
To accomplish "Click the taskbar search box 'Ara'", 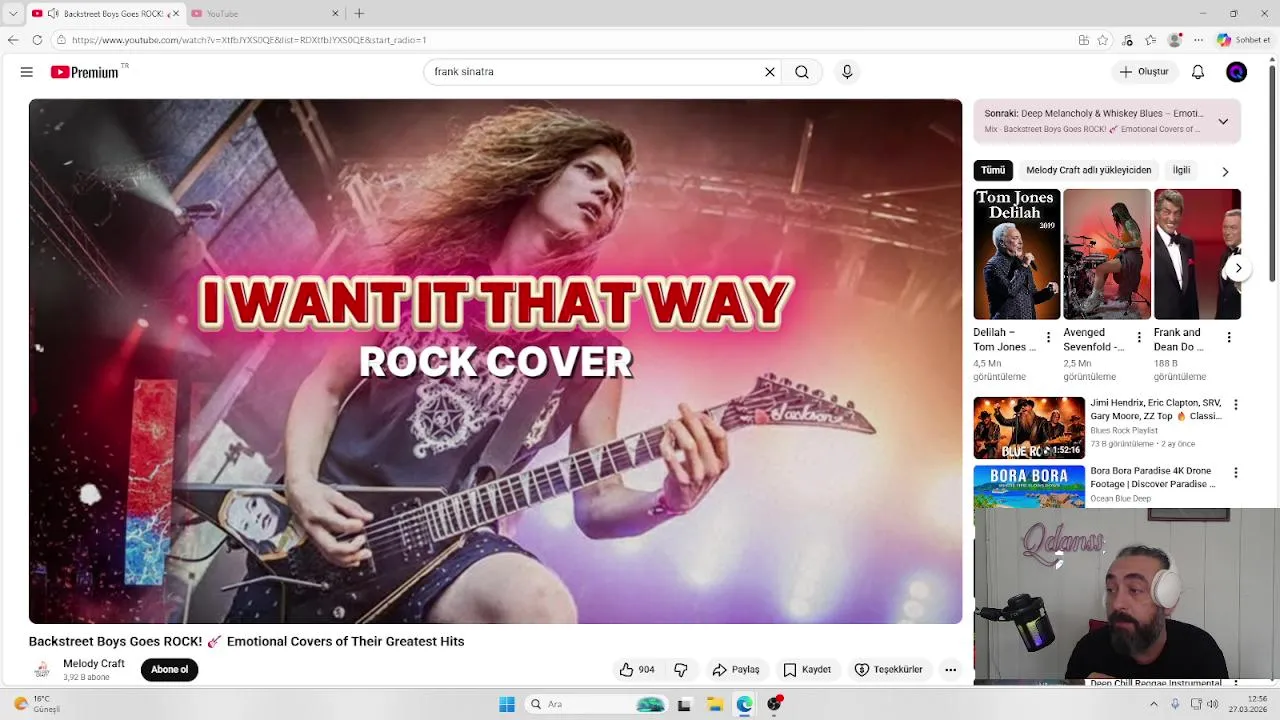I will [597, 704].
